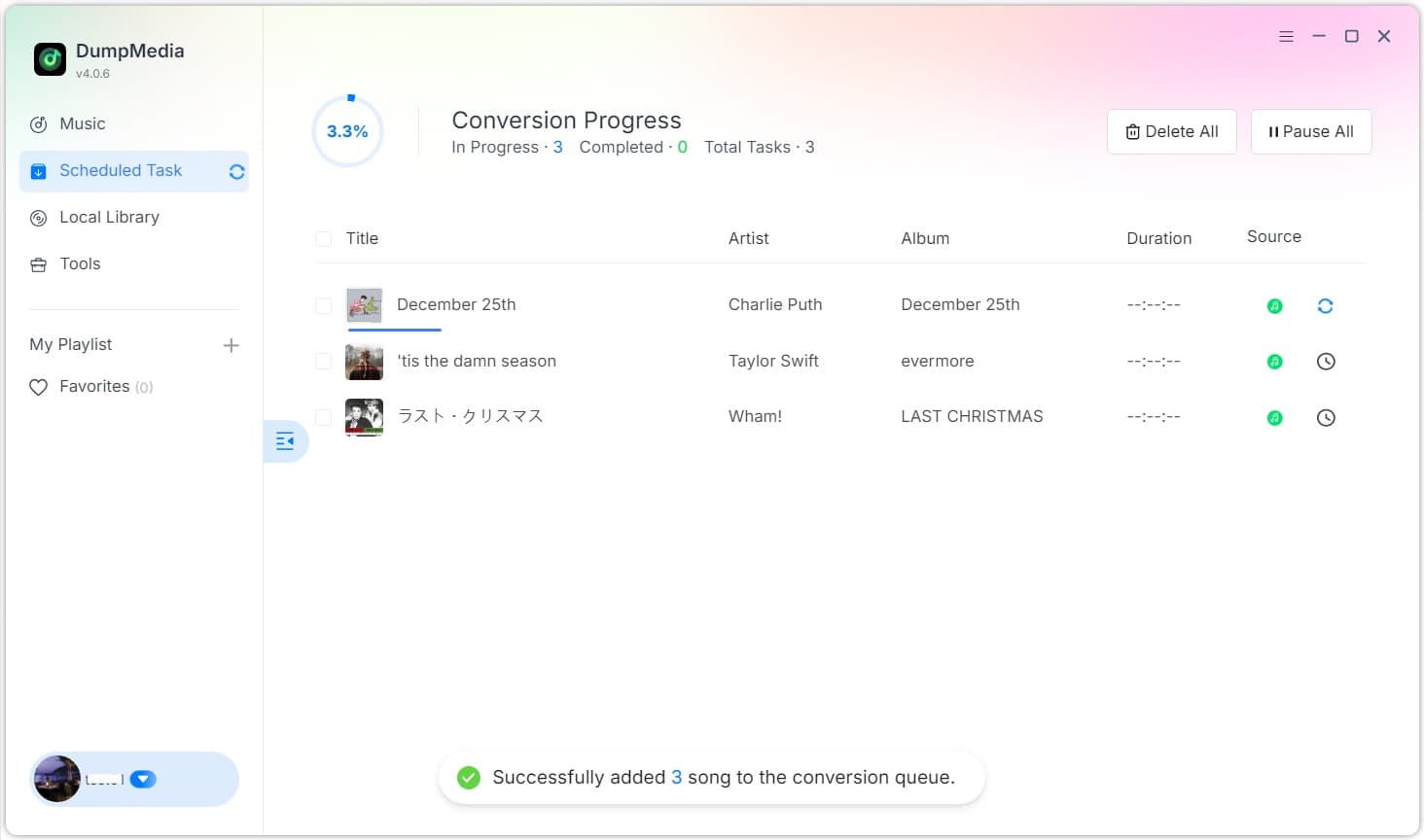Click the green source icon for December 25th
Viewport: 1424px width, 840px height.
(1274, 306)
